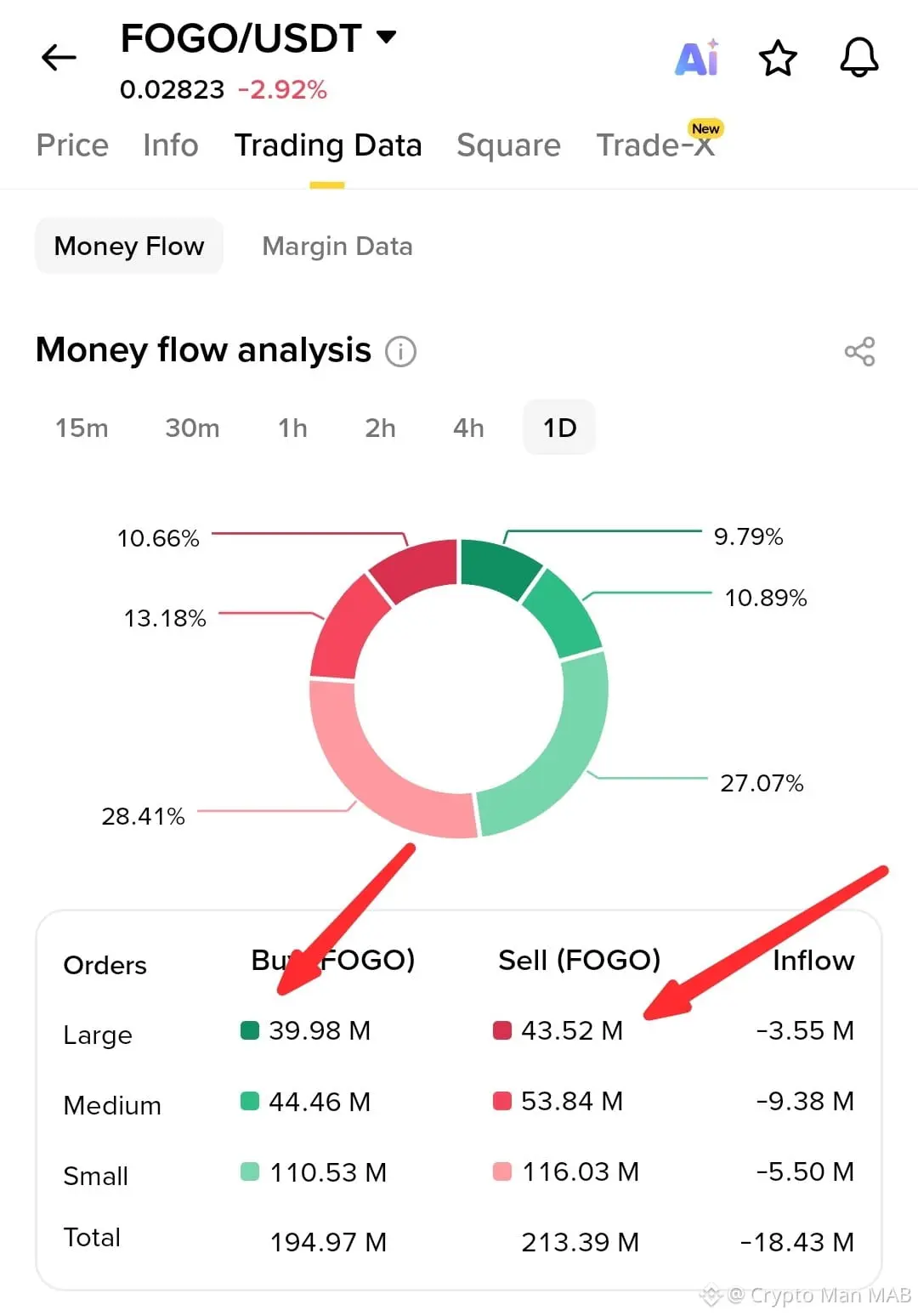Set the timeframe to 4h
Viewport: 918px width, 1316px height.
[x=468, y=428]
